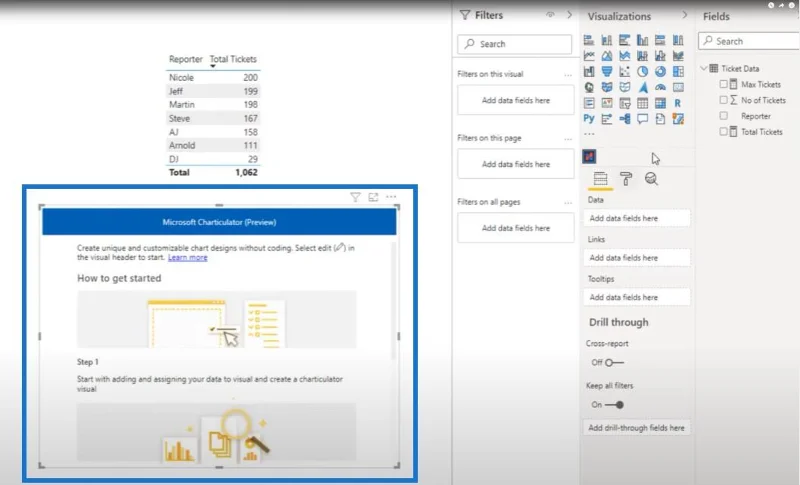Click the Filters pane Search box
The height and width of the screenshot is (485, 800).
(514, 44)
